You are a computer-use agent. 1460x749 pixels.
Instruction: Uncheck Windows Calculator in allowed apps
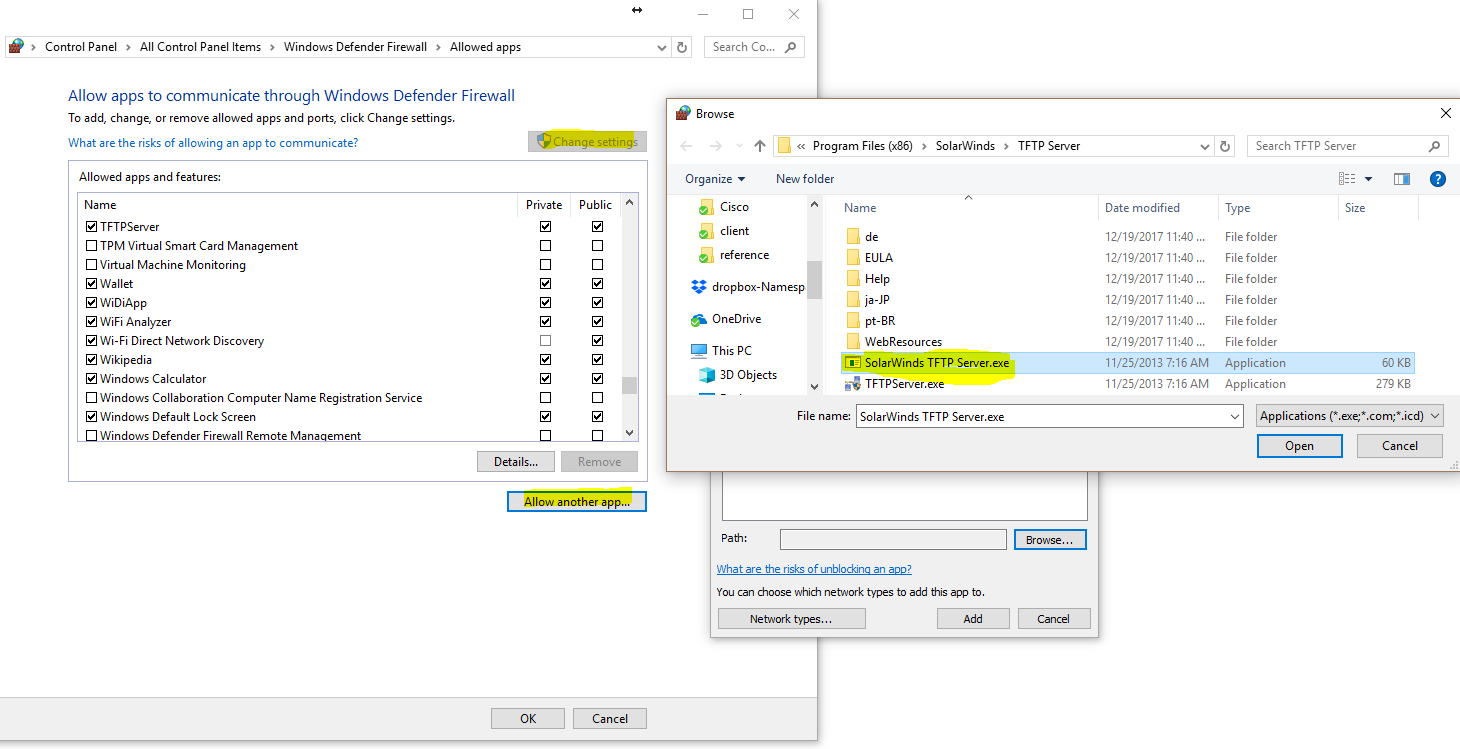click(91, 378)
